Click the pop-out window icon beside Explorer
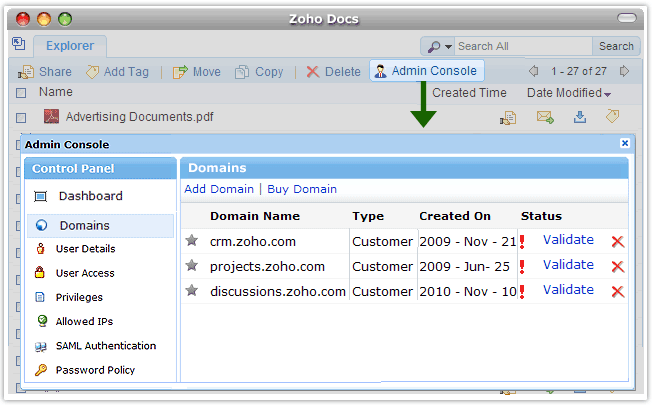The image size is (652, 406). coord(19,44)
